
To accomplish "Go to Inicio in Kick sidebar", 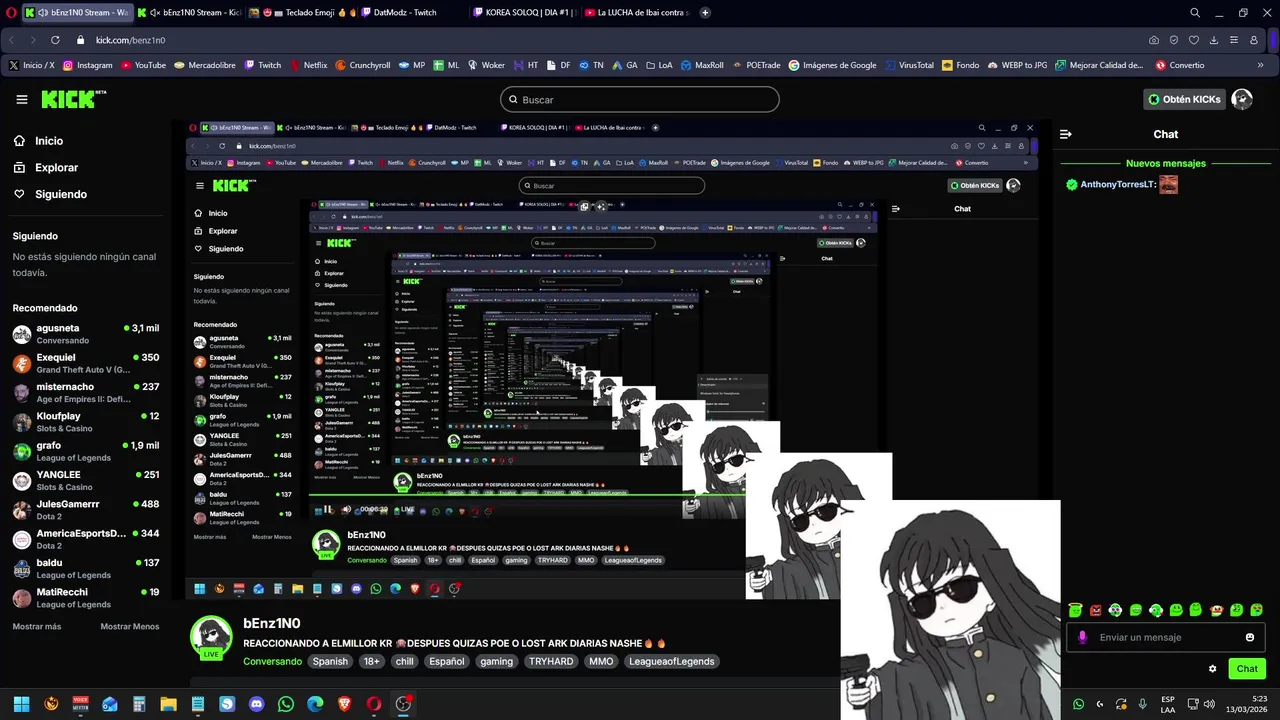I will [x=49, y=141].
